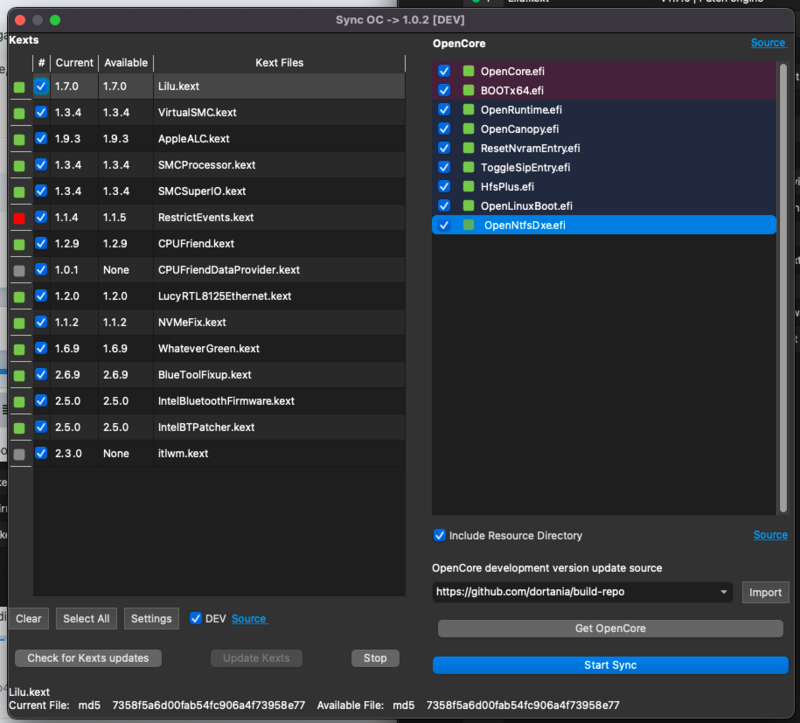Click the red status indicator beside RestrictEvents.kext
Image resolution: width=800 pixels, height=723 pixels.
[x=19, y=217]
